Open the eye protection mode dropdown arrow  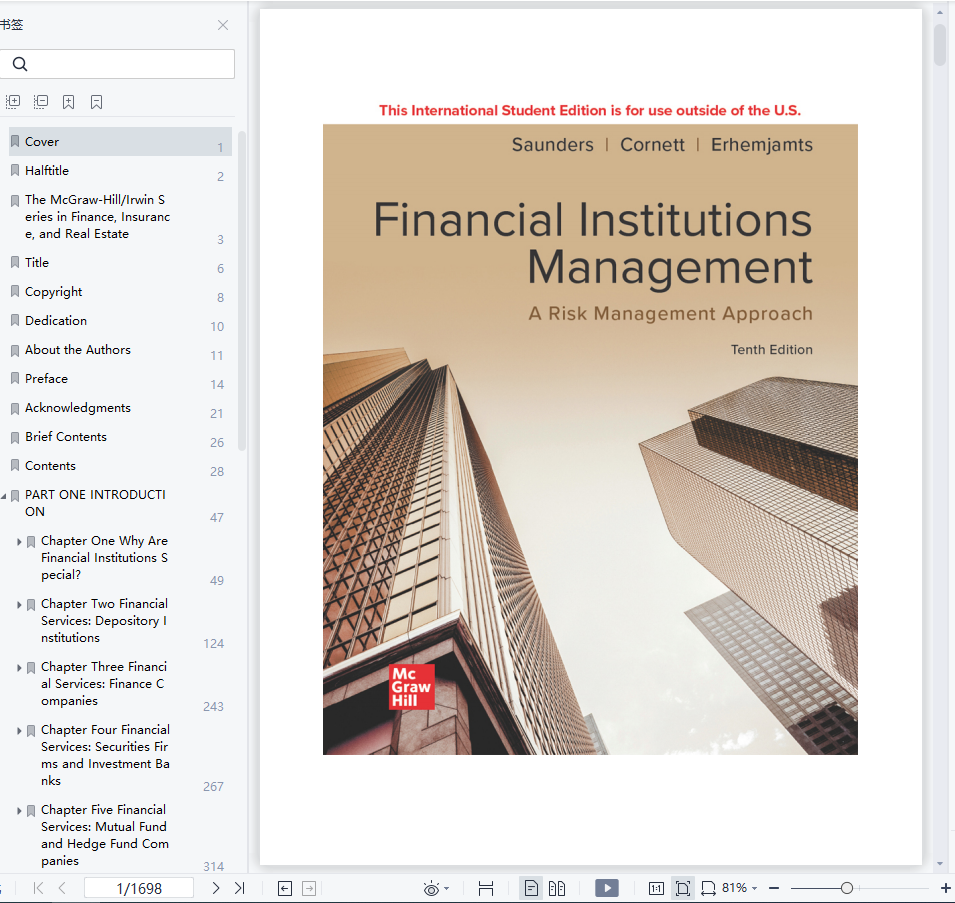[446, 889]
